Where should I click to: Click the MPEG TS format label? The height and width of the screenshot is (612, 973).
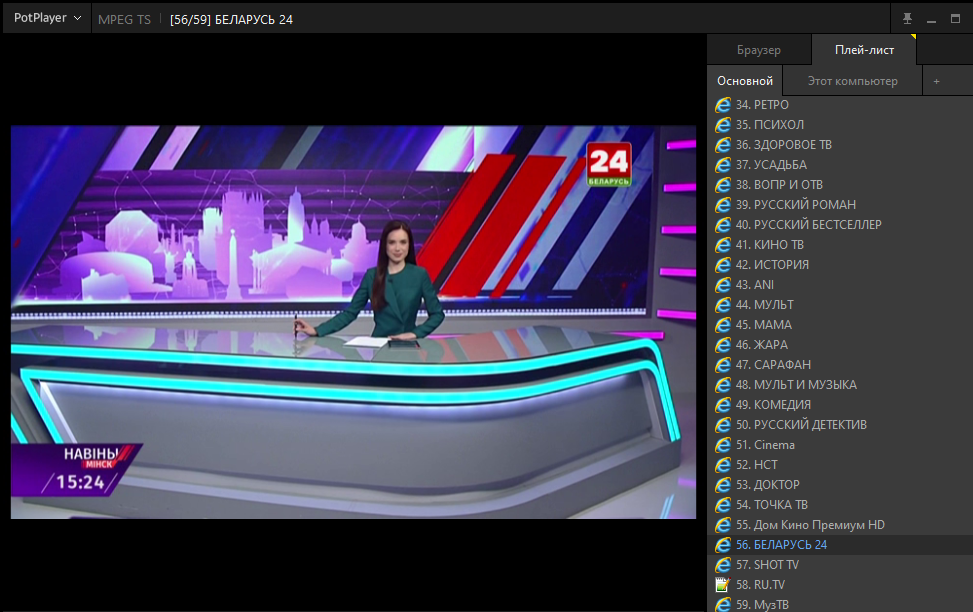(124, 19)
